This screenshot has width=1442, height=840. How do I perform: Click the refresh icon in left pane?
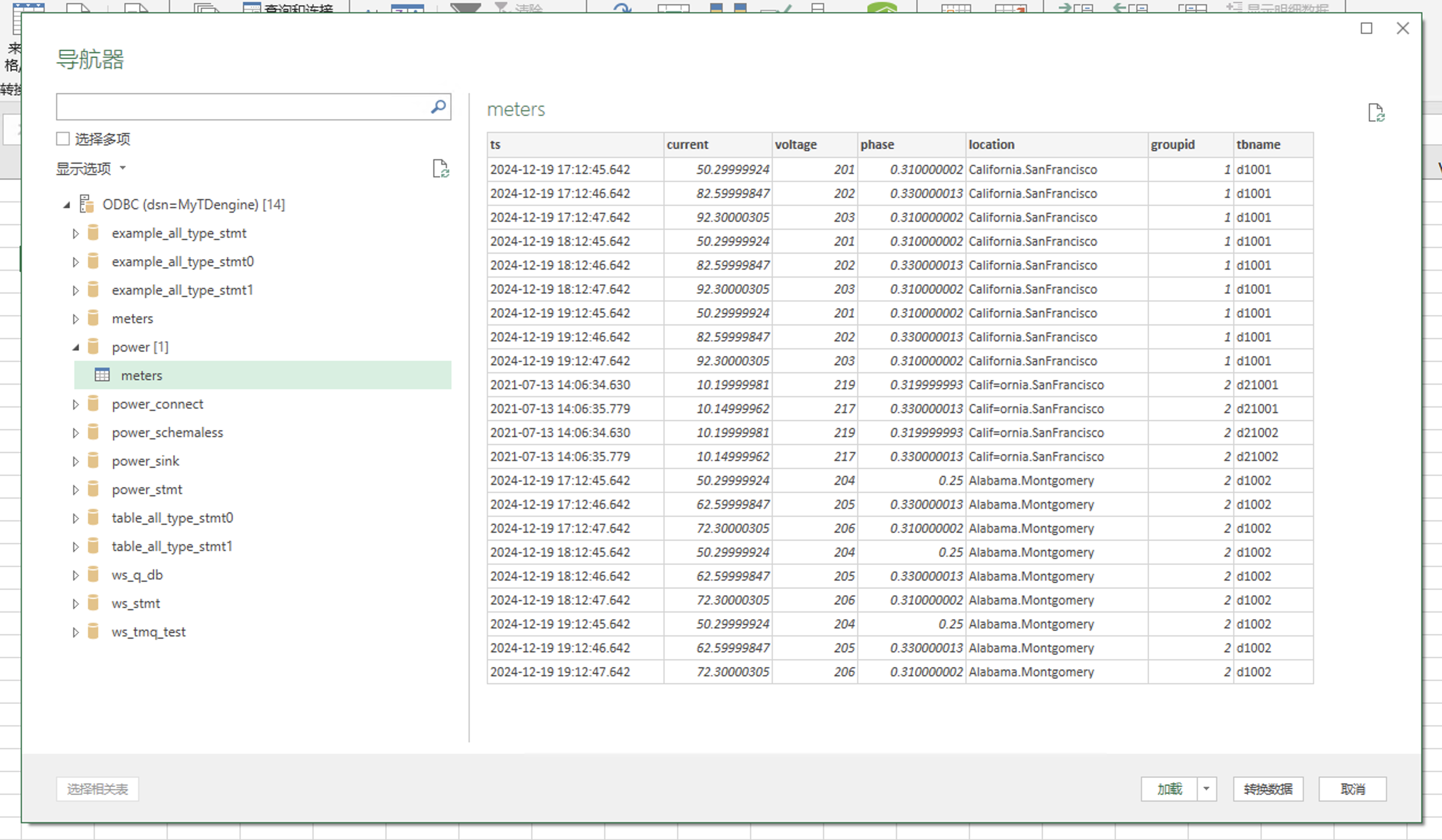click(x=440, y=169)
